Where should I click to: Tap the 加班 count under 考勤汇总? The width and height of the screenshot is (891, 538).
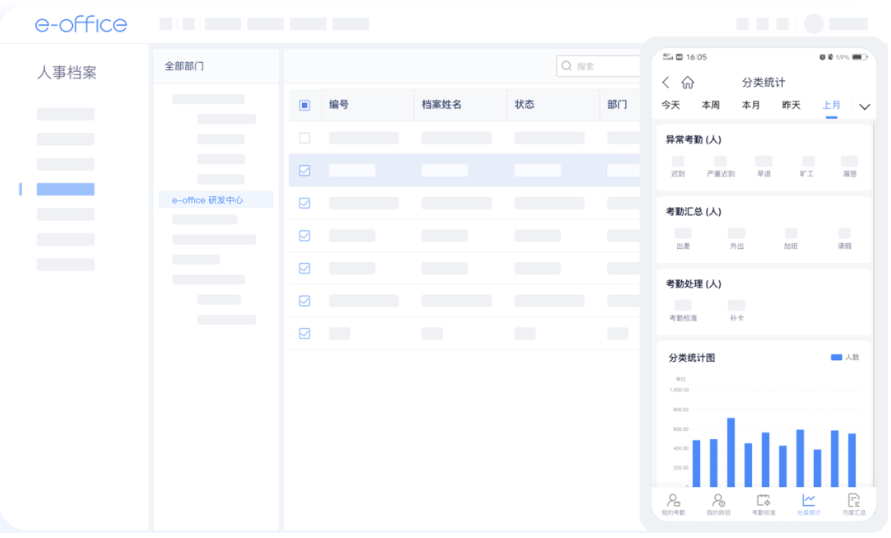790,233
